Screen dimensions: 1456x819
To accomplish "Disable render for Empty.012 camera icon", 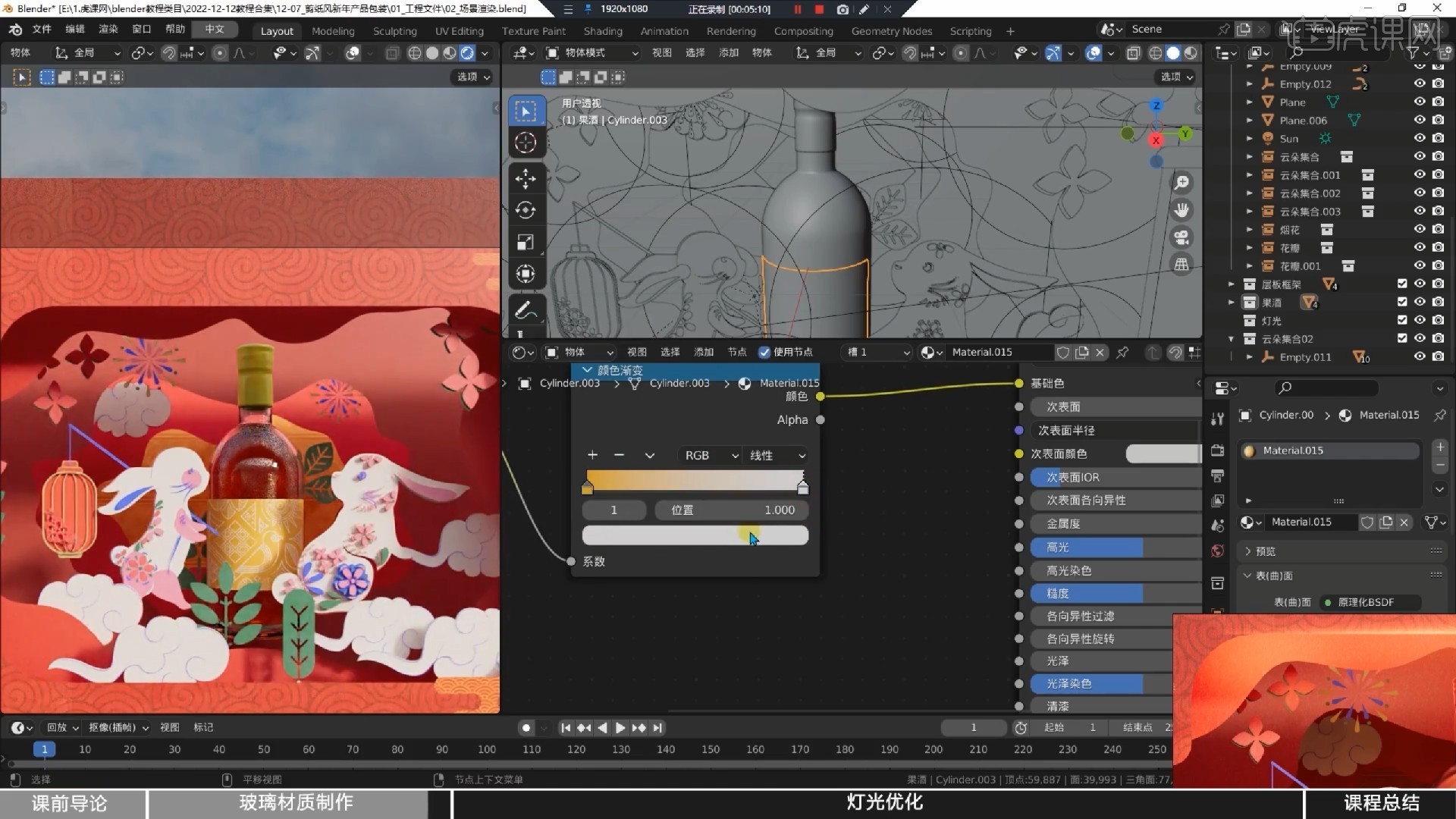I will (1438, 83).
